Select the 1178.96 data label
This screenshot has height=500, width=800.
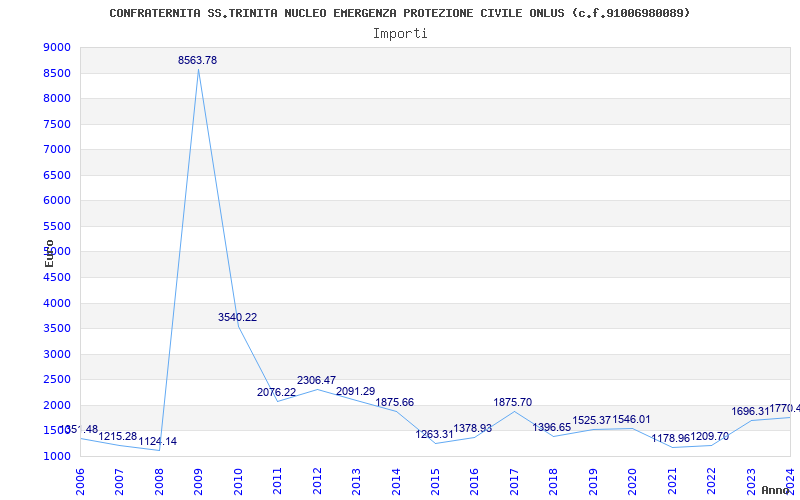tap(670, 439)
